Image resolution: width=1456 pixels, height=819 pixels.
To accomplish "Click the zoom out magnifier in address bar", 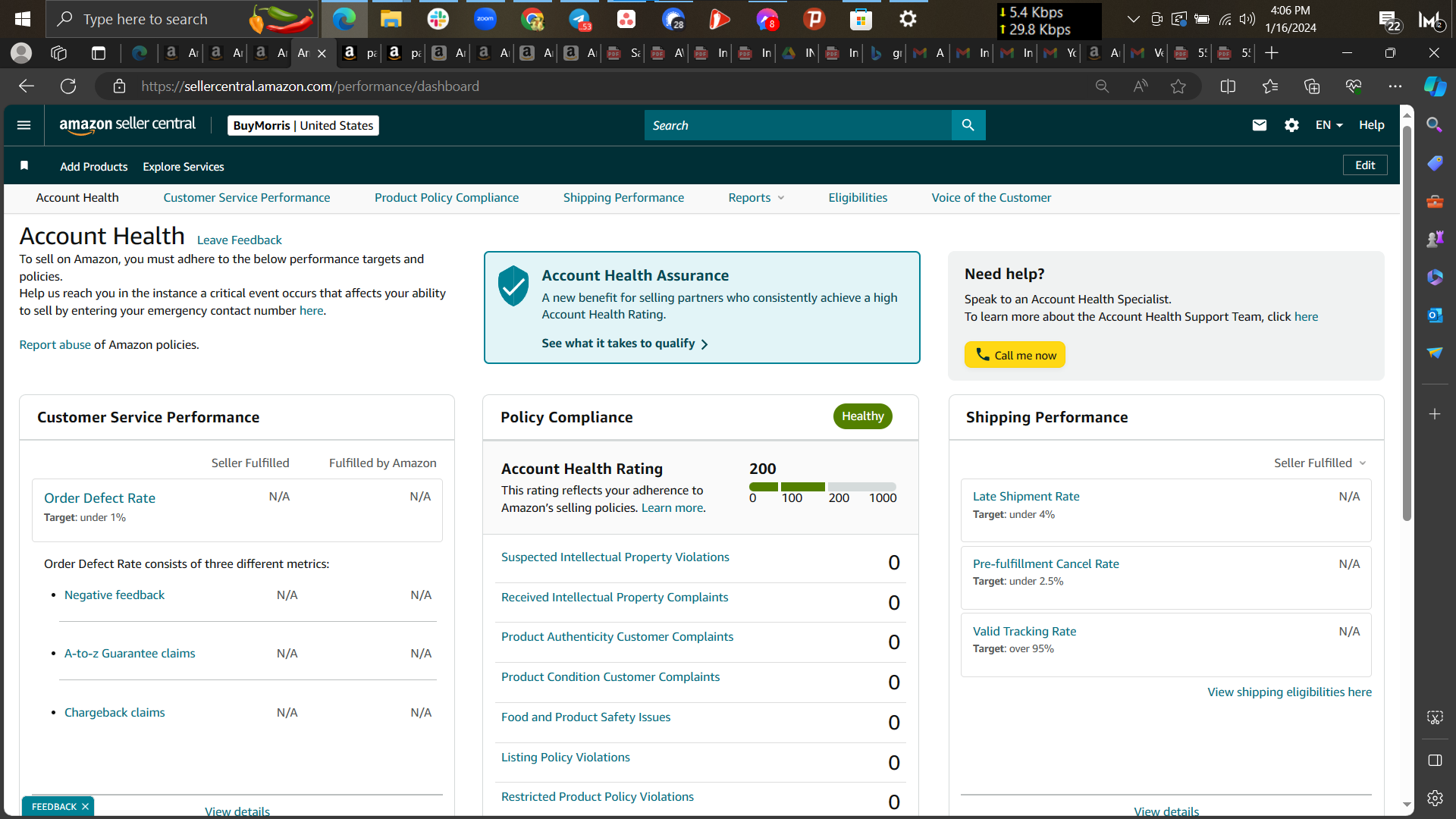I will coord(1103,86).
